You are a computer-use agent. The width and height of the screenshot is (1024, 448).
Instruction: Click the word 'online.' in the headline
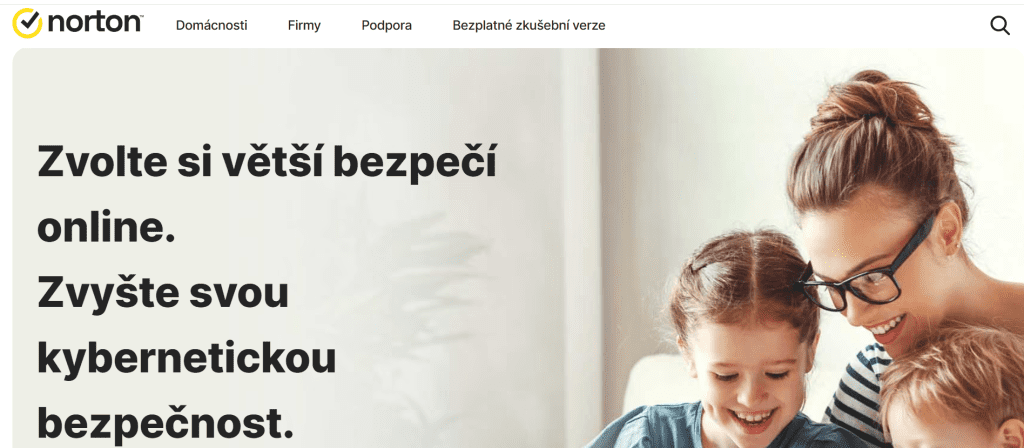point(106,228)
